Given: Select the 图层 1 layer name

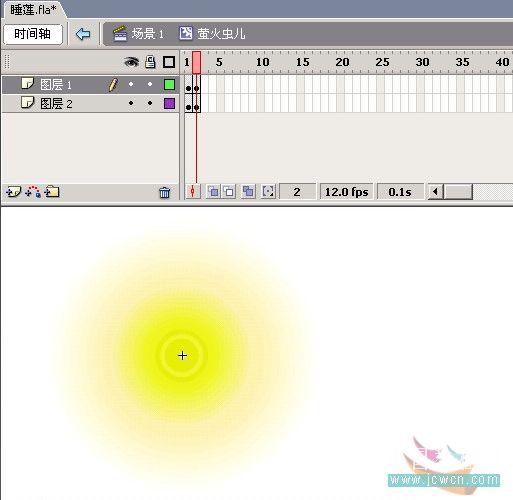Looking at the screenshot, I should pyautogui.click(x=56, y=85).
